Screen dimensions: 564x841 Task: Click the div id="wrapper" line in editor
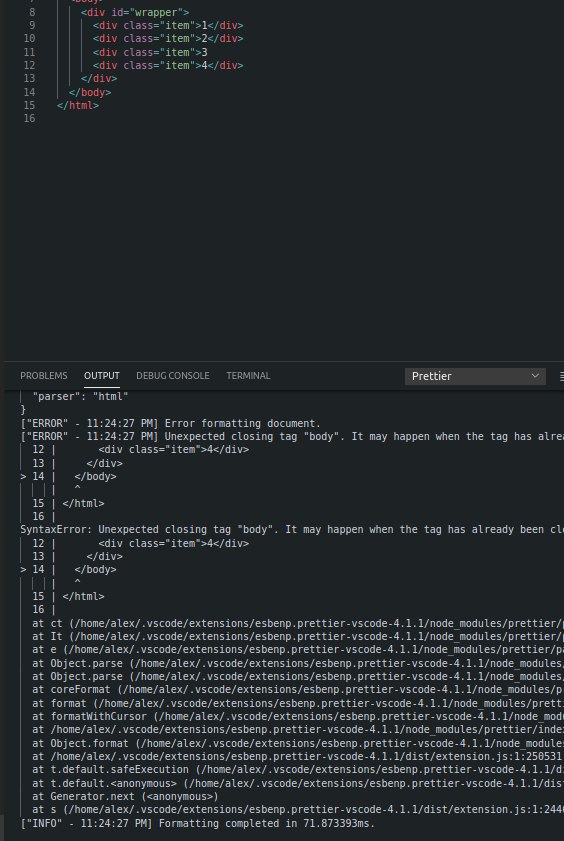(x=135, y=12)
